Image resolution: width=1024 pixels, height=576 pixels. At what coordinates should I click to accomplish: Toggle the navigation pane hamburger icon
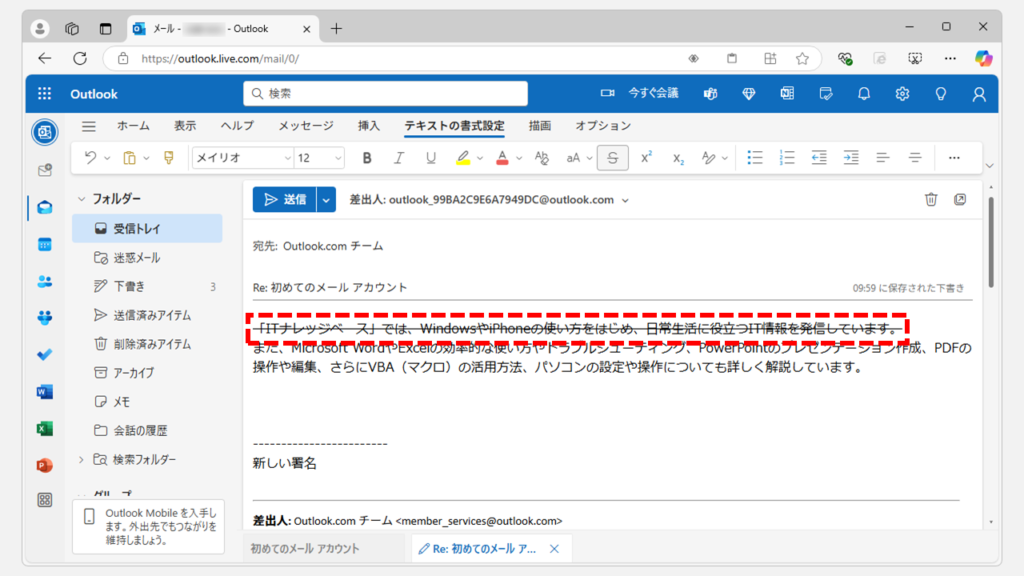pos(89,126)
